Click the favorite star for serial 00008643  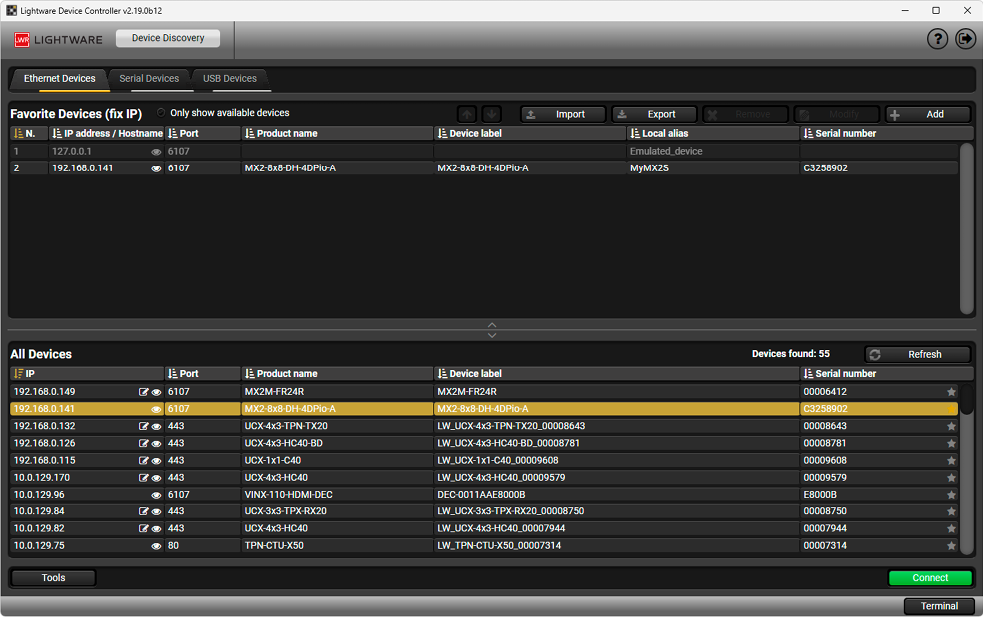[951, 426]
